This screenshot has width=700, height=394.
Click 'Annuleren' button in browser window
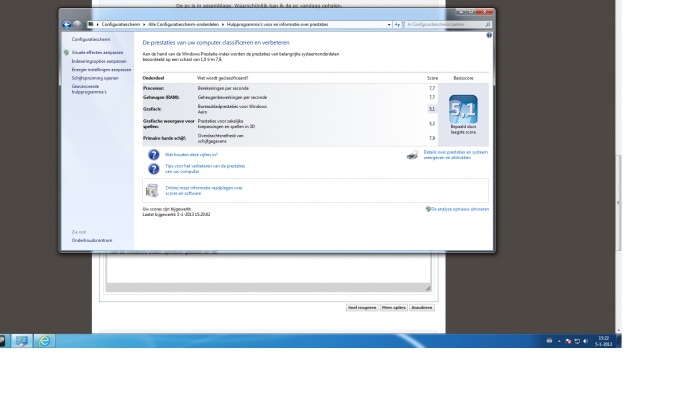(x=422, y=307)
